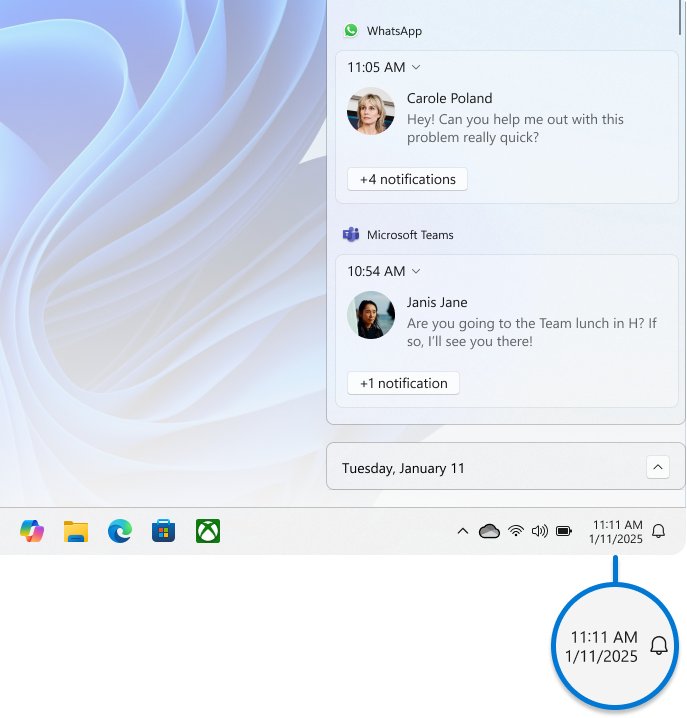Click the notification bell in taskbar
687x718 pixels.
tap(659, 531)
